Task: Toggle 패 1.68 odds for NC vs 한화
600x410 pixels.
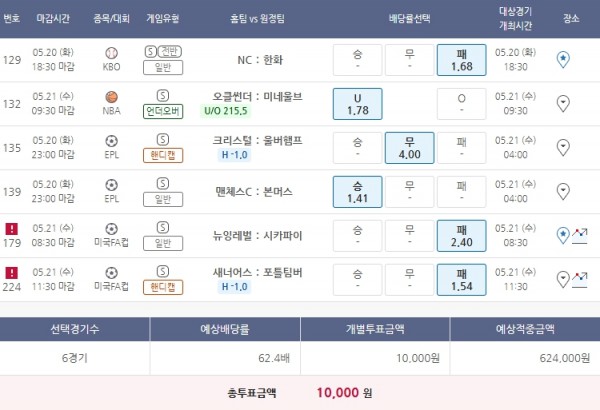Action: [461, 60]
